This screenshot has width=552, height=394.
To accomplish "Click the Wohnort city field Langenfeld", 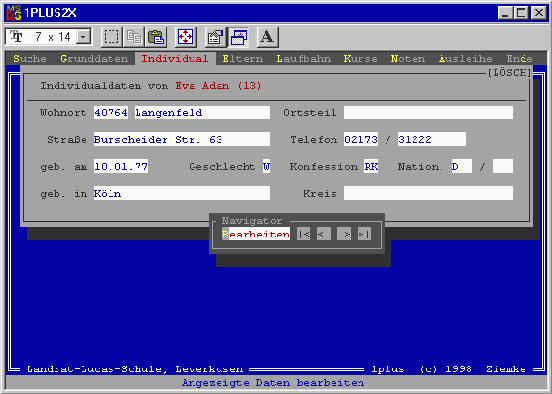I will (x=202, y=113).
